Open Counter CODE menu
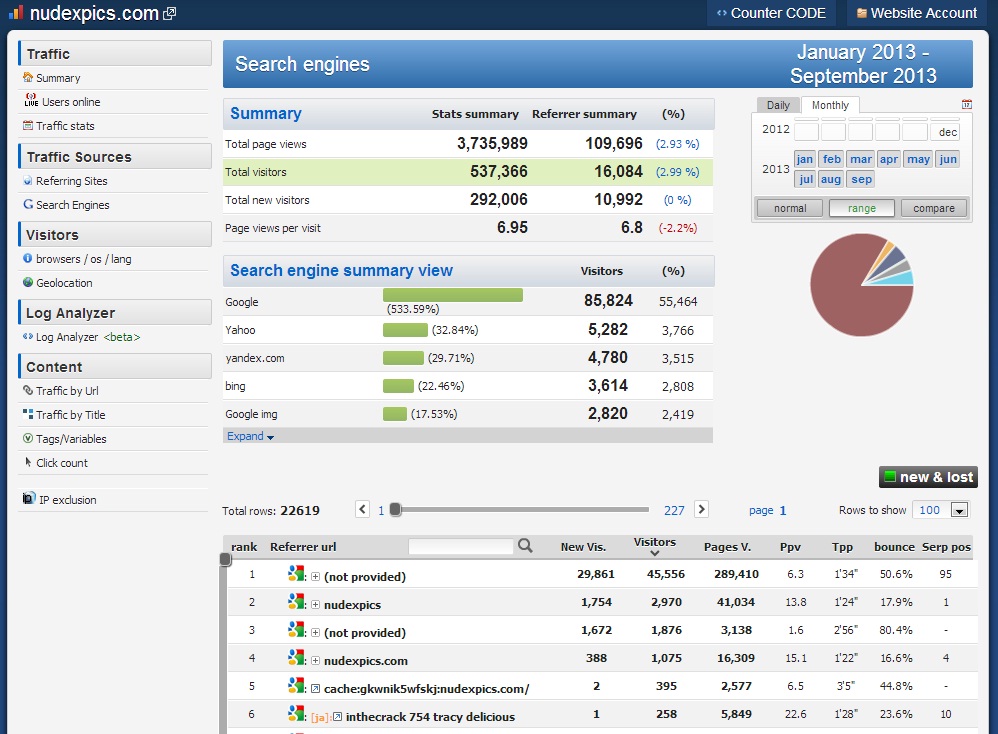 pyautogui.click(x=771, y=13)
